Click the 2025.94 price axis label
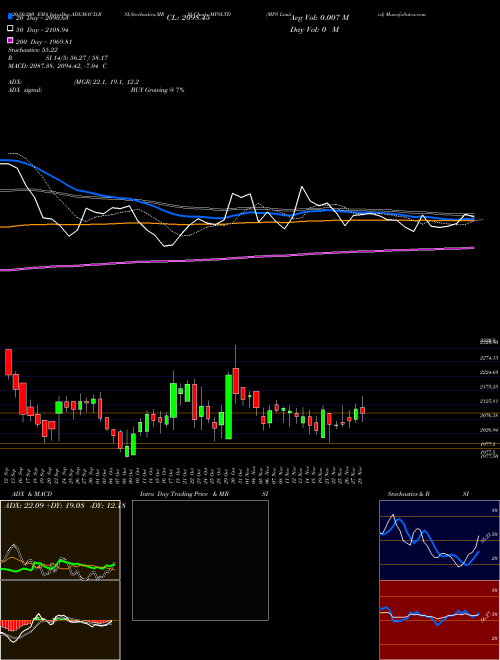Viewport: 500px width, 660px height. click(489, 430)
